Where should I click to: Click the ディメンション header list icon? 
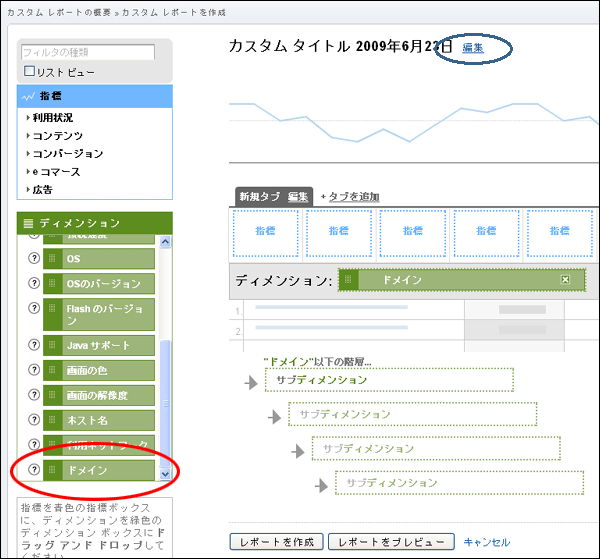point(28,223)
